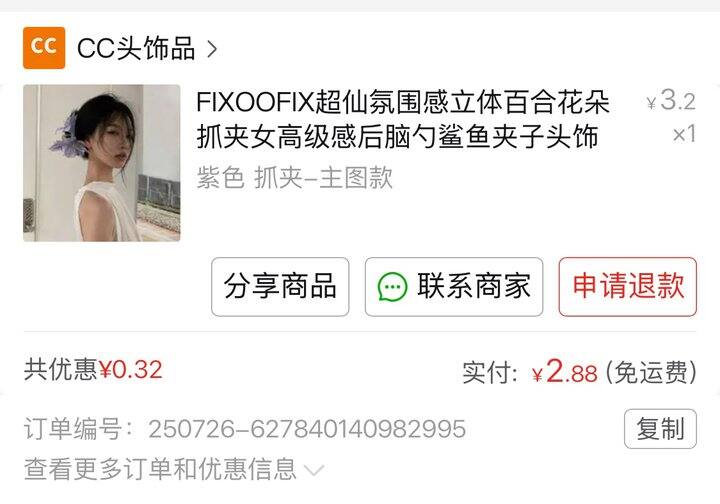Tap the CC头饰品 store name

[x=136, y=48]
